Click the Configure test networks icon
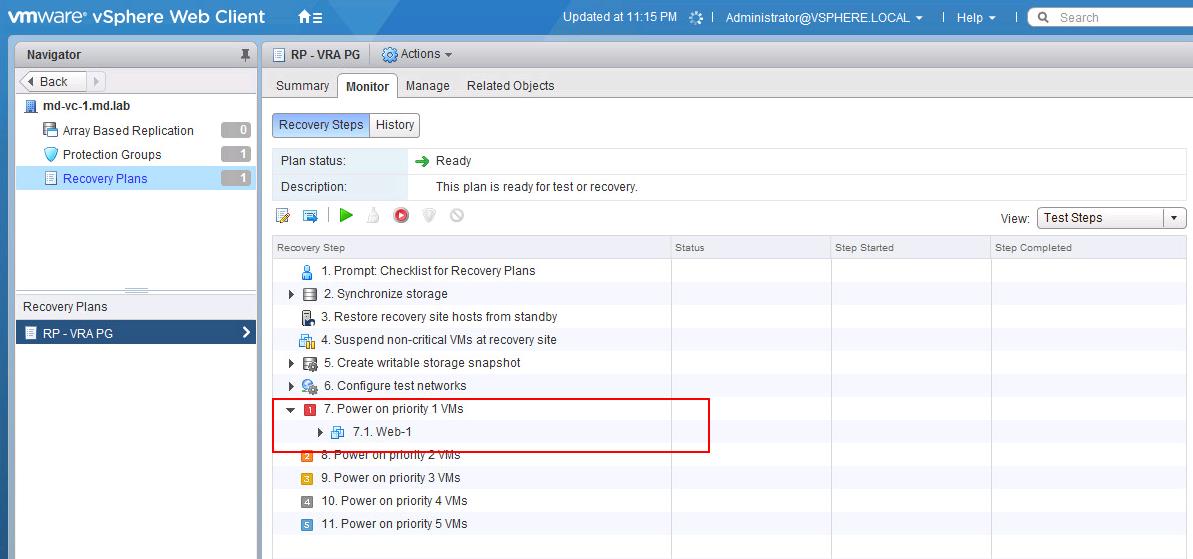This screenshot has width=1193, height=559. click(x=310, y=386)
